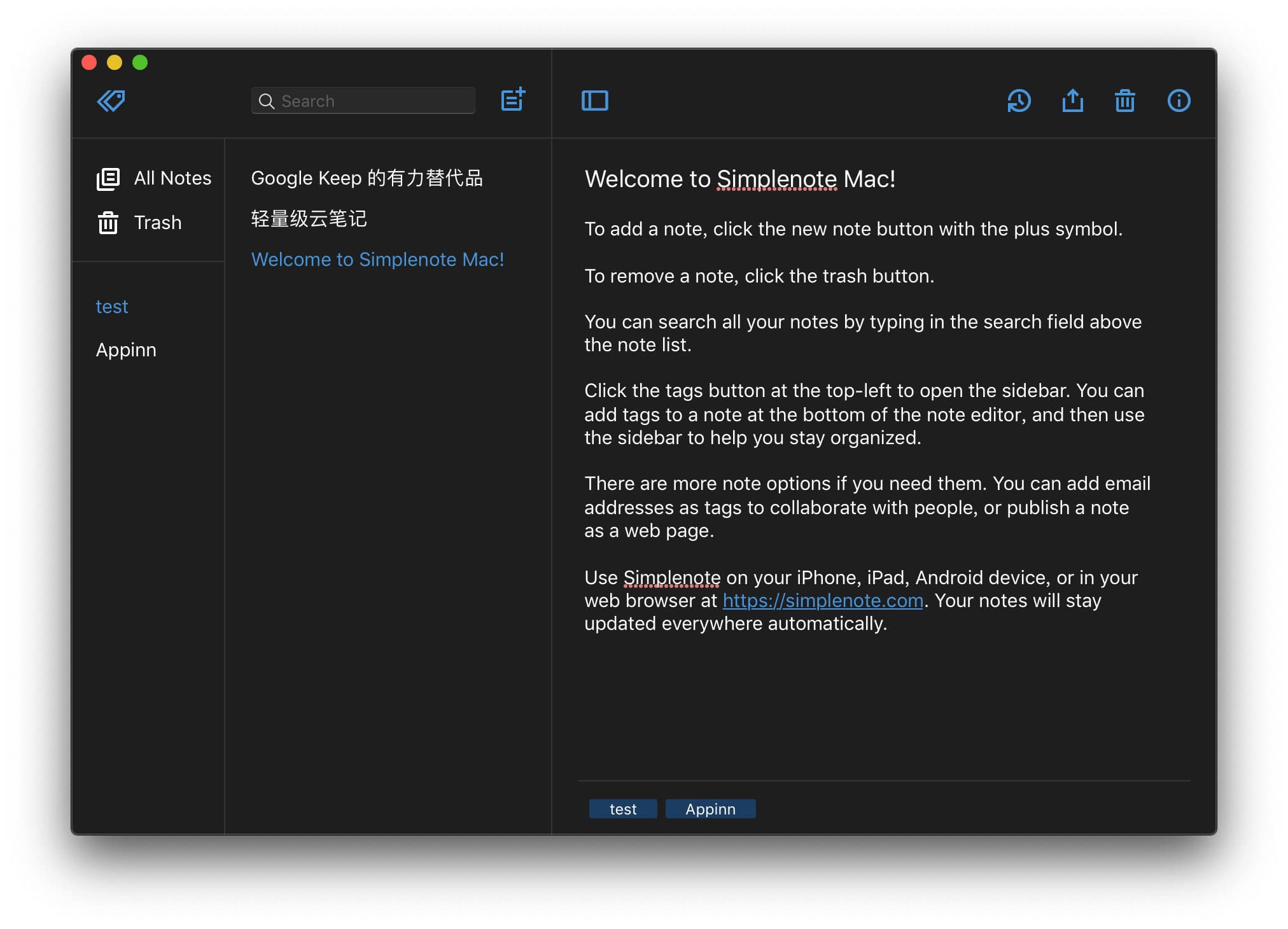Open note version history clock icon
Image resolution: width=1288 pixels, height=929 pixels.
click(1019, 101)
